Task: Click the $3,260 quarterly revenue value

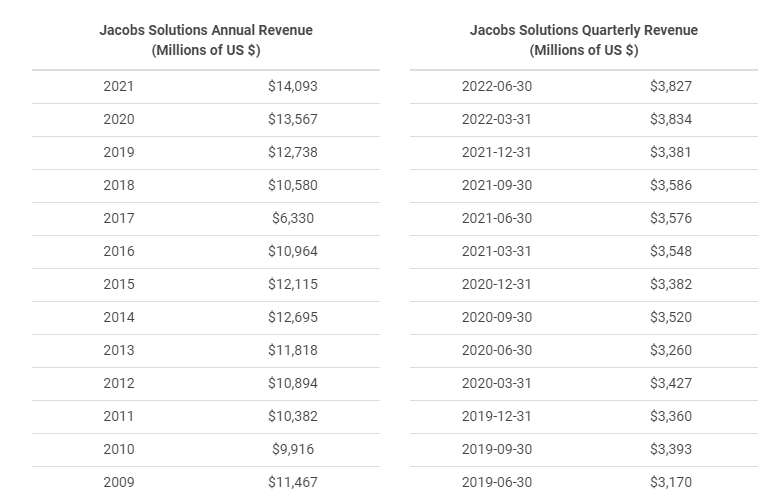Action: point(670,350)
